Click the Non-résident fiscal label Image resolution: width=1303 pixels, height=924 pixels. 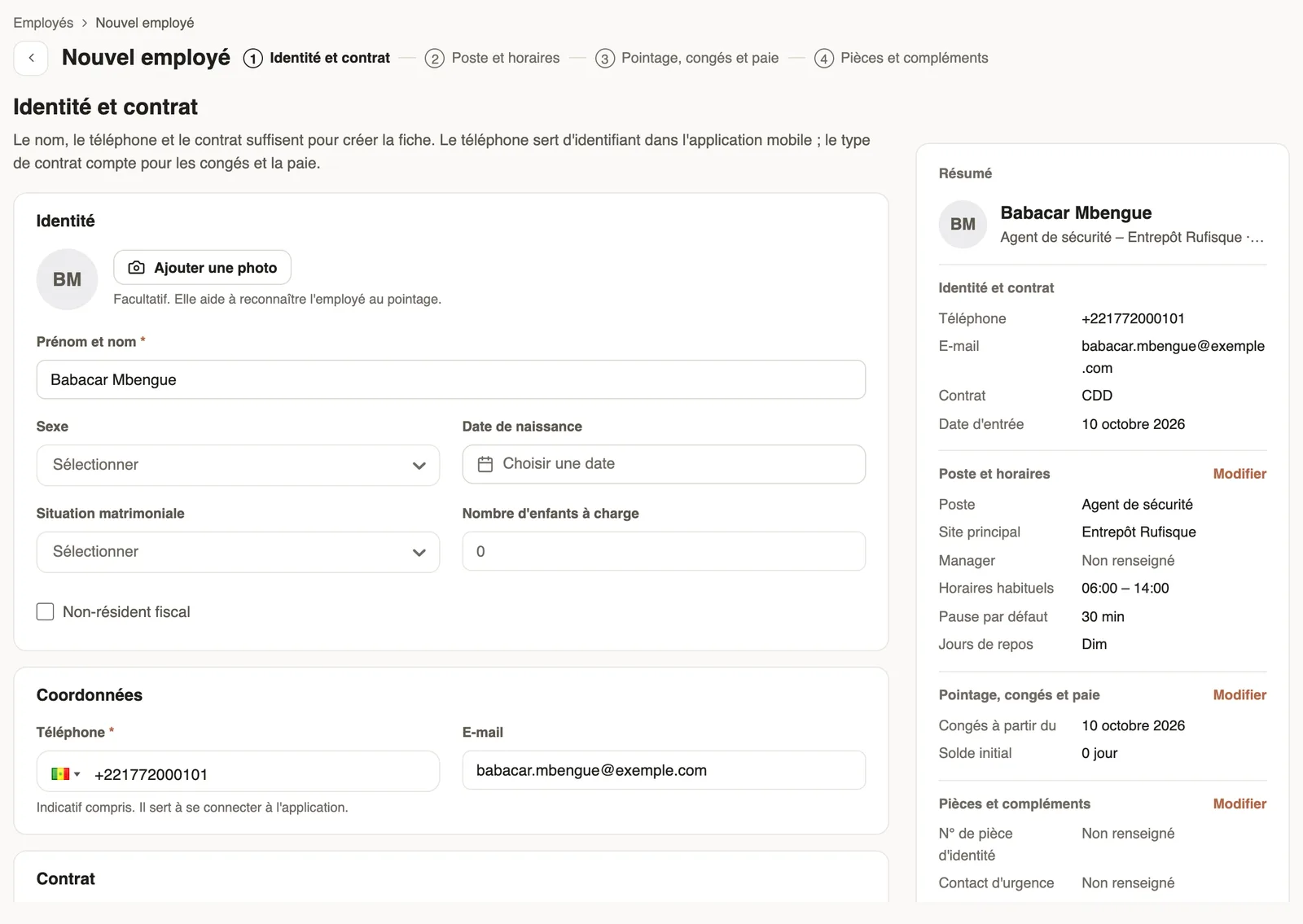[126, 612]
